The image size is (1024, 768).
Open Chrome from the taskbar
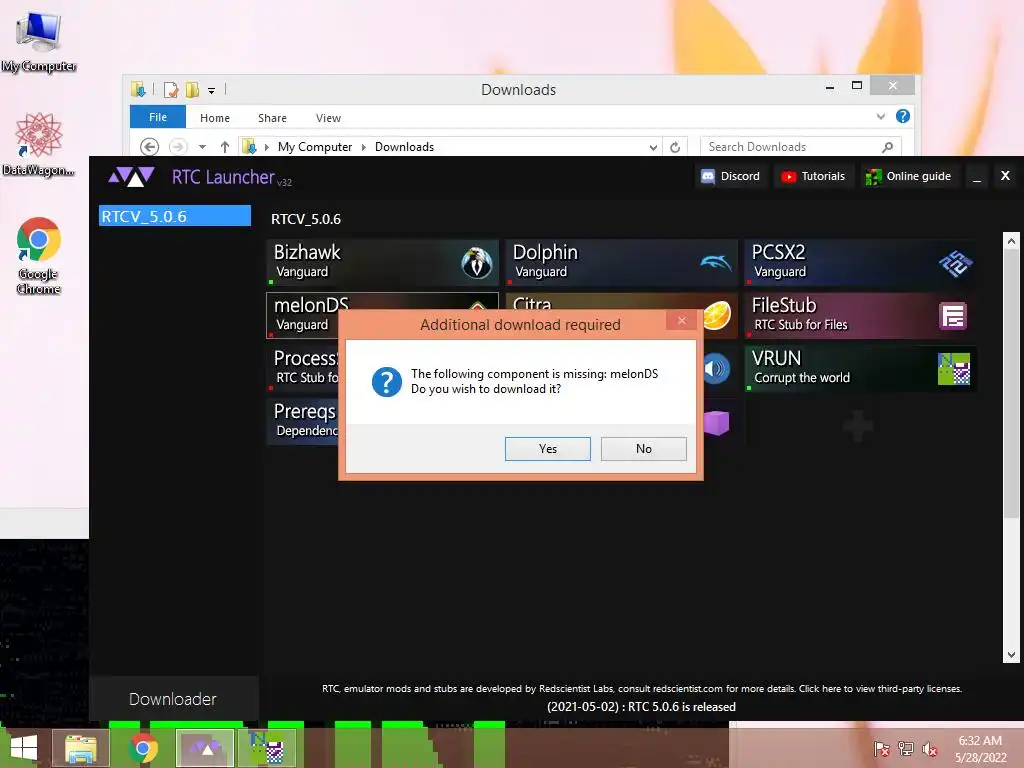(143, 748)
